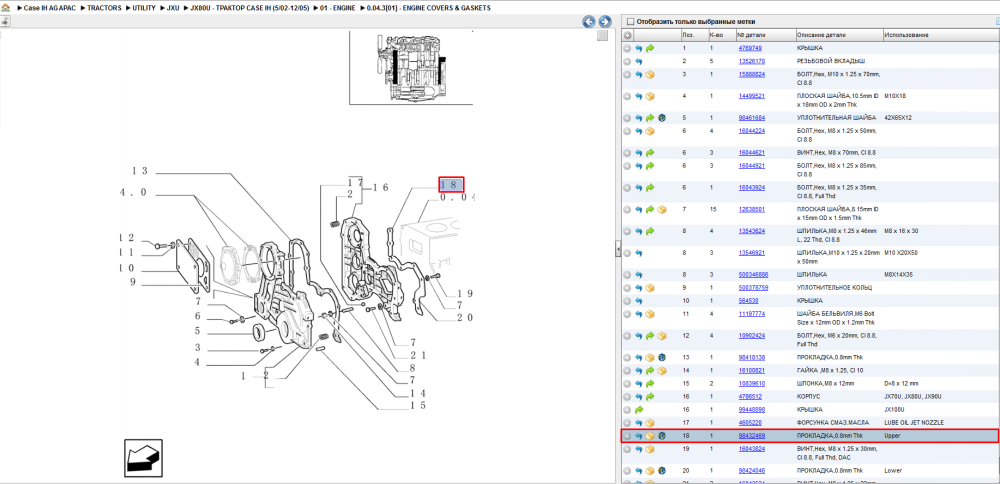Toggle the gray mark circle for part 10902424

628,335
